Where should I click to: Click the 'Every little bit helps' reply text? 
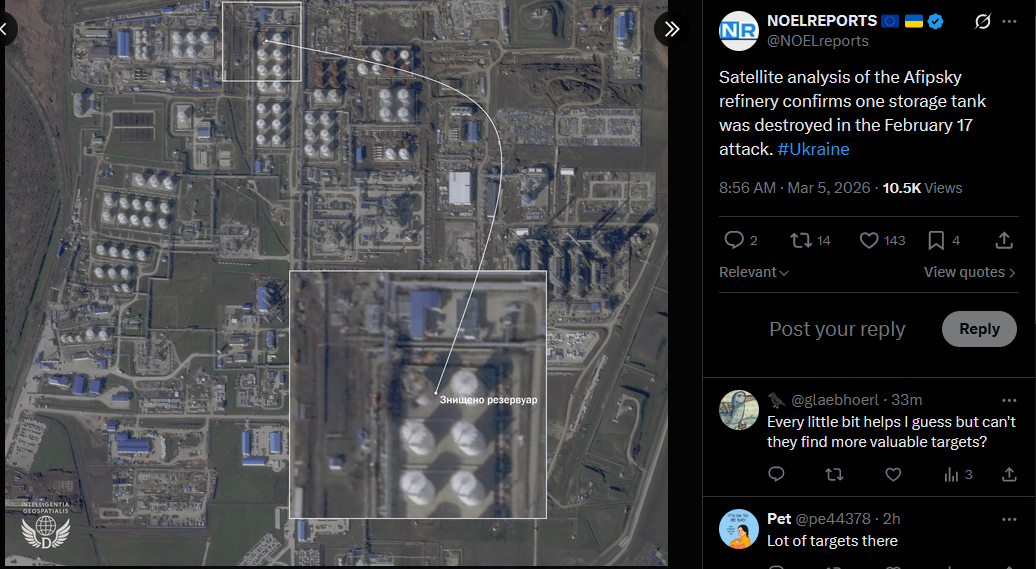(891, 432)
